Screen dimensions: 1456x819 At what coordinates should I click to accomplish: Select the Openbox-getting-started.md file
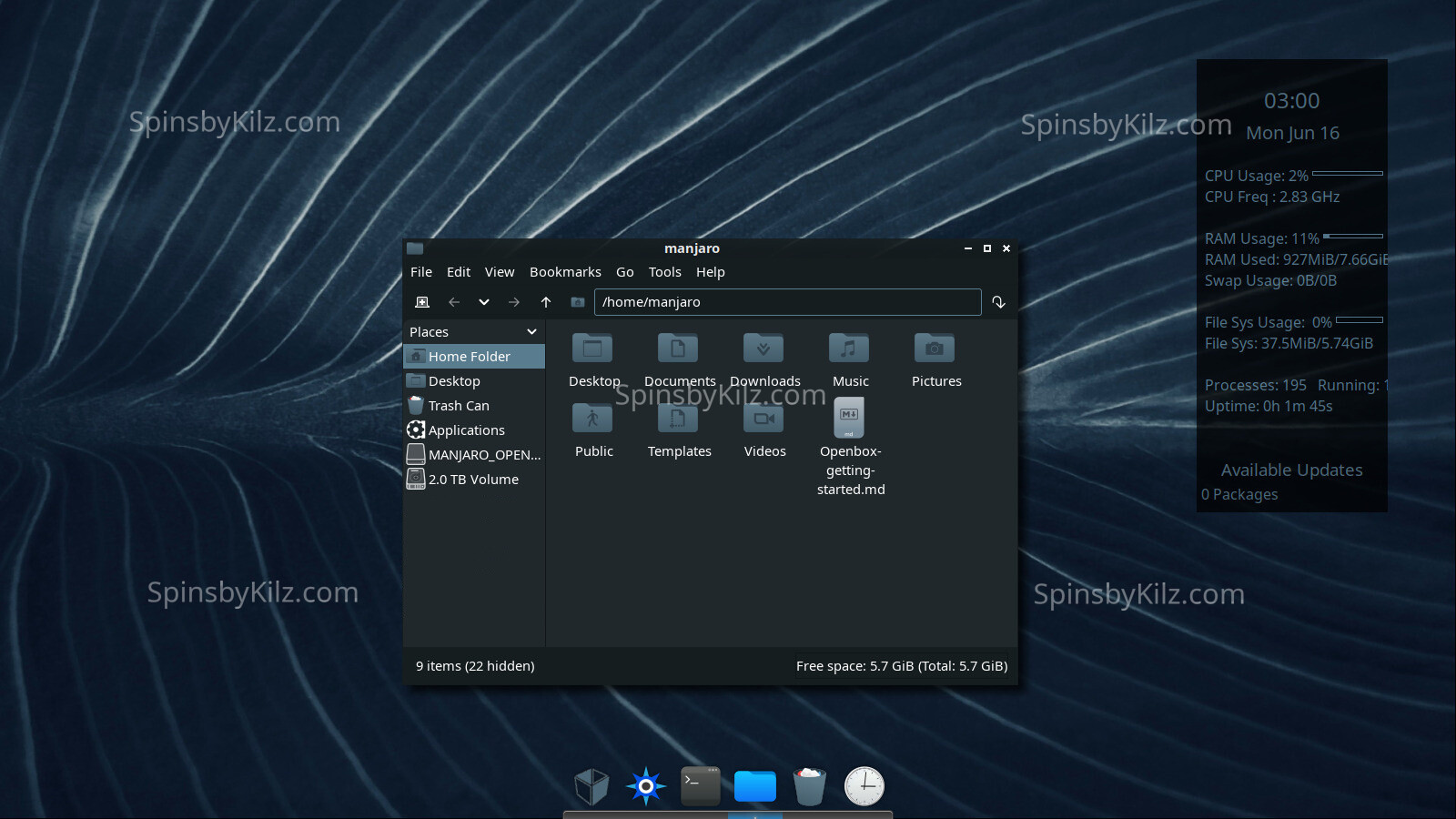(x=849, y=418)
